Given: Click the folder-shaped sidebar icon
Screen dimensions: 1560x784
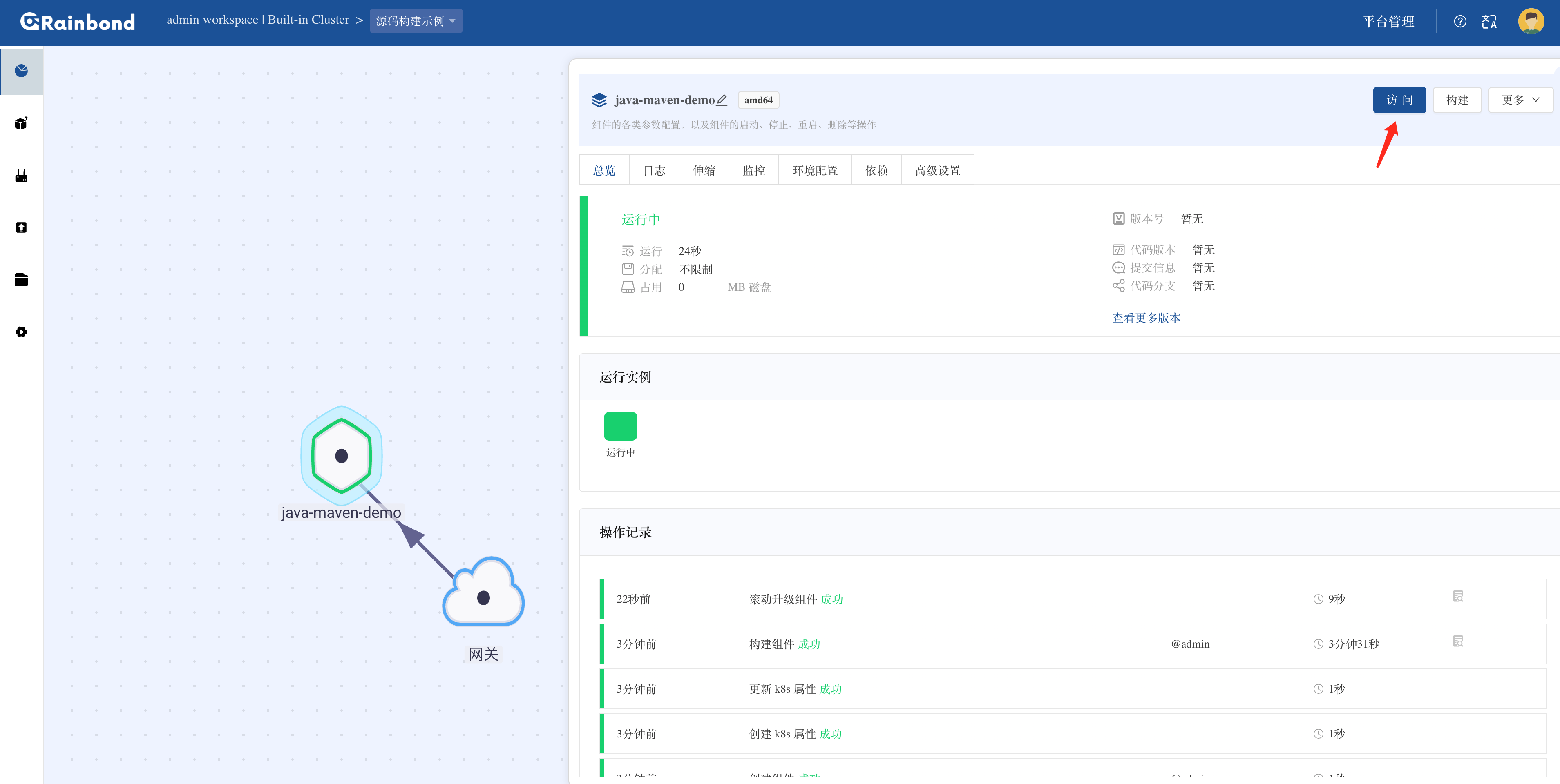Looking at the screenshot, I should pos(21,280).
